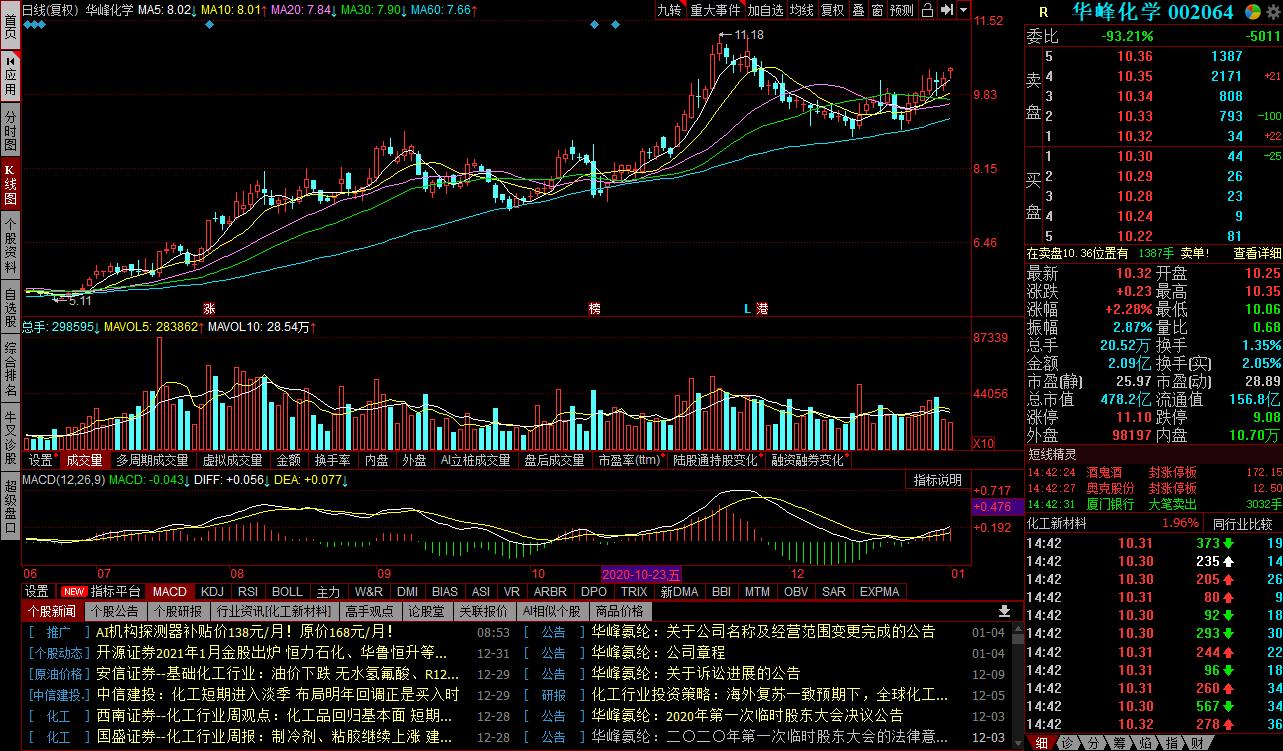This screenshot has width=1283, height=751.
Task: Select the K线图 sidebar tab
Action: coord(10,185)
